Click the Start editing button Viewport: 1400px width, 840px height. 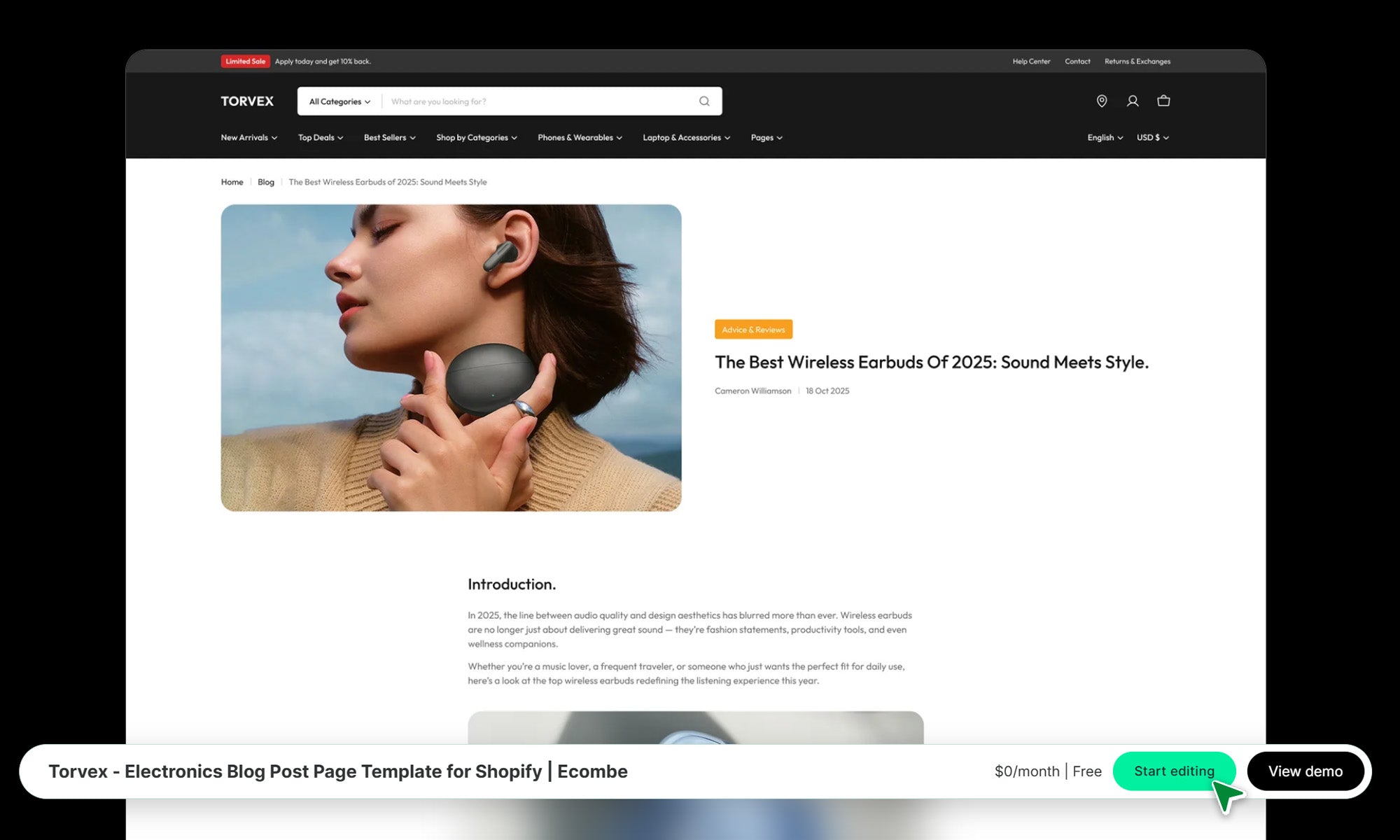(x=1174, y=771)
